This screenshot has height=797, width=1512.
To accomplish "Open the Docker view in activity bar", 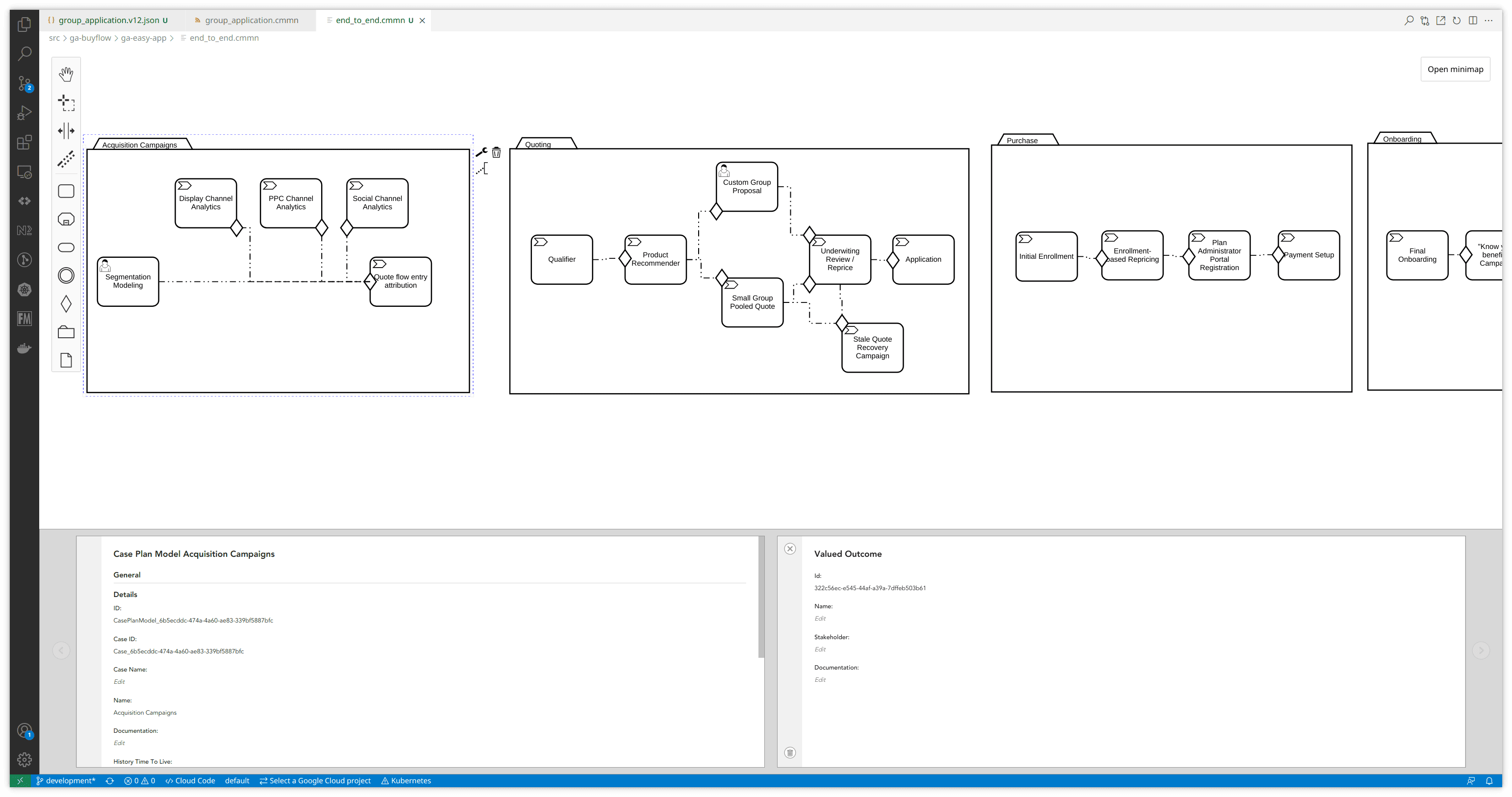I will tap(24, 348).
